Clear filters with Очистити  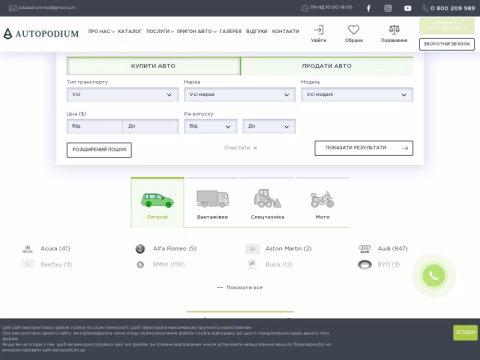tap(240, 148)
